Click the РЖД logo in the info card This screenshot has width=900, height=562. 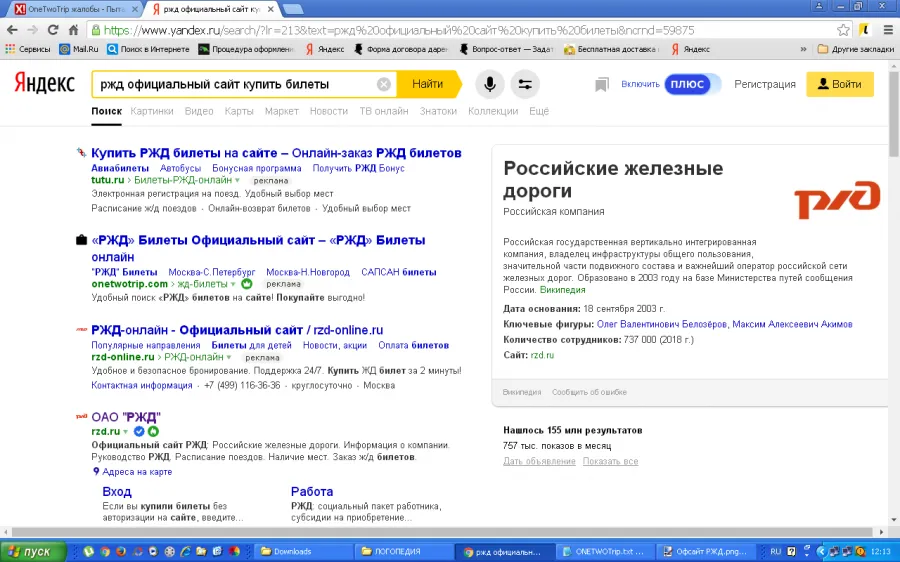pos(837,200)
